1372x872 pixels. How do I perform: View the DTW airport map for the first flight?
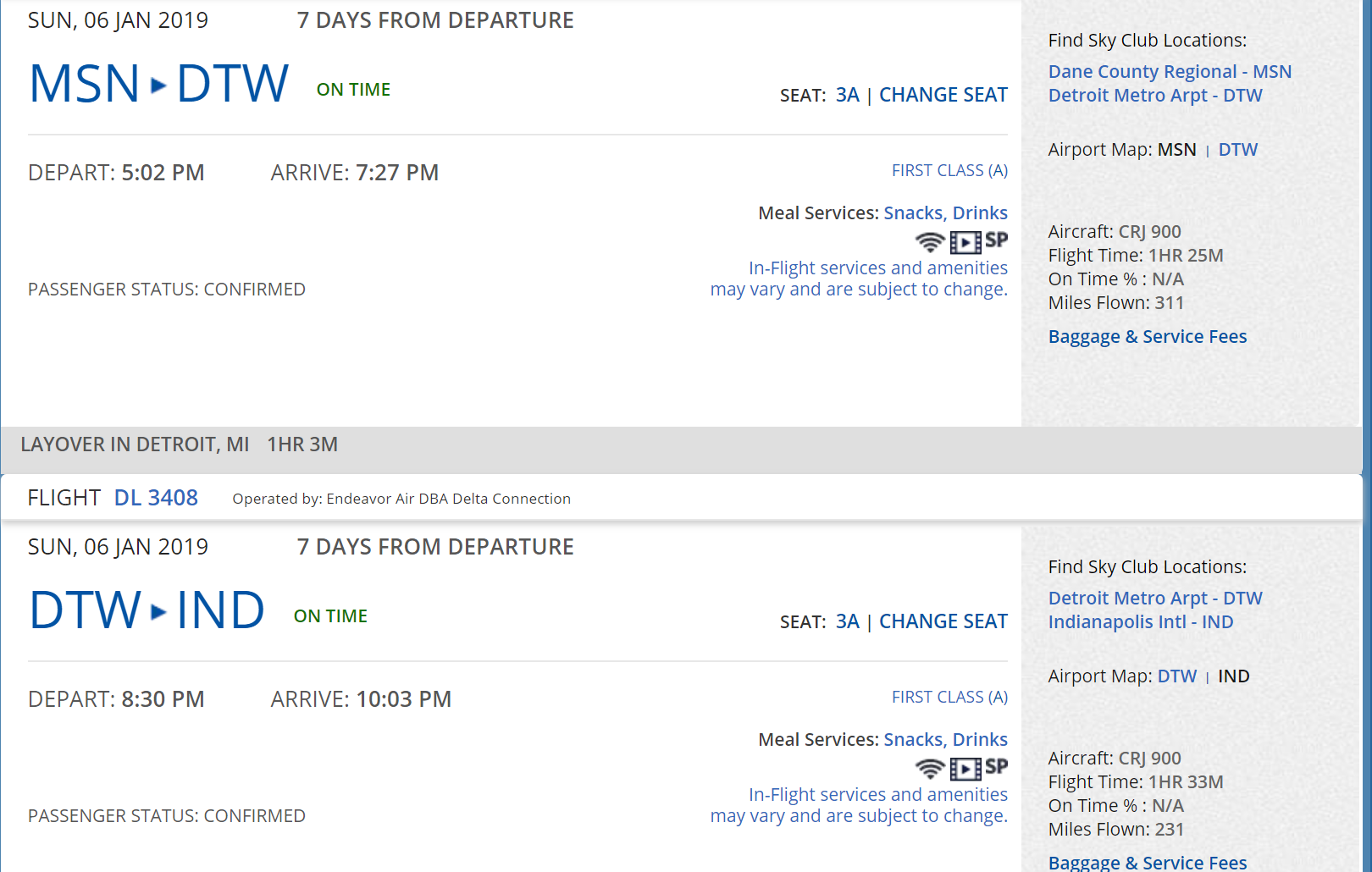1237,150
